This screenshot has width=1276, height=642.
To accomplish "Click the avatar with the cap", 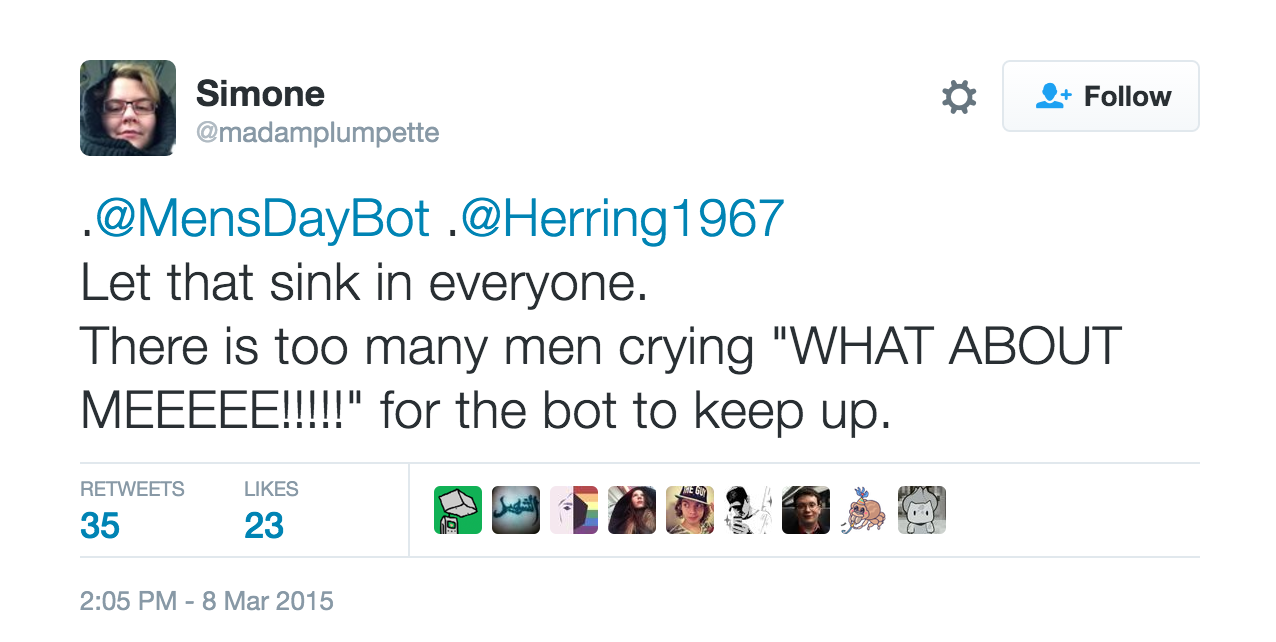I will click(x=690, y=510).
